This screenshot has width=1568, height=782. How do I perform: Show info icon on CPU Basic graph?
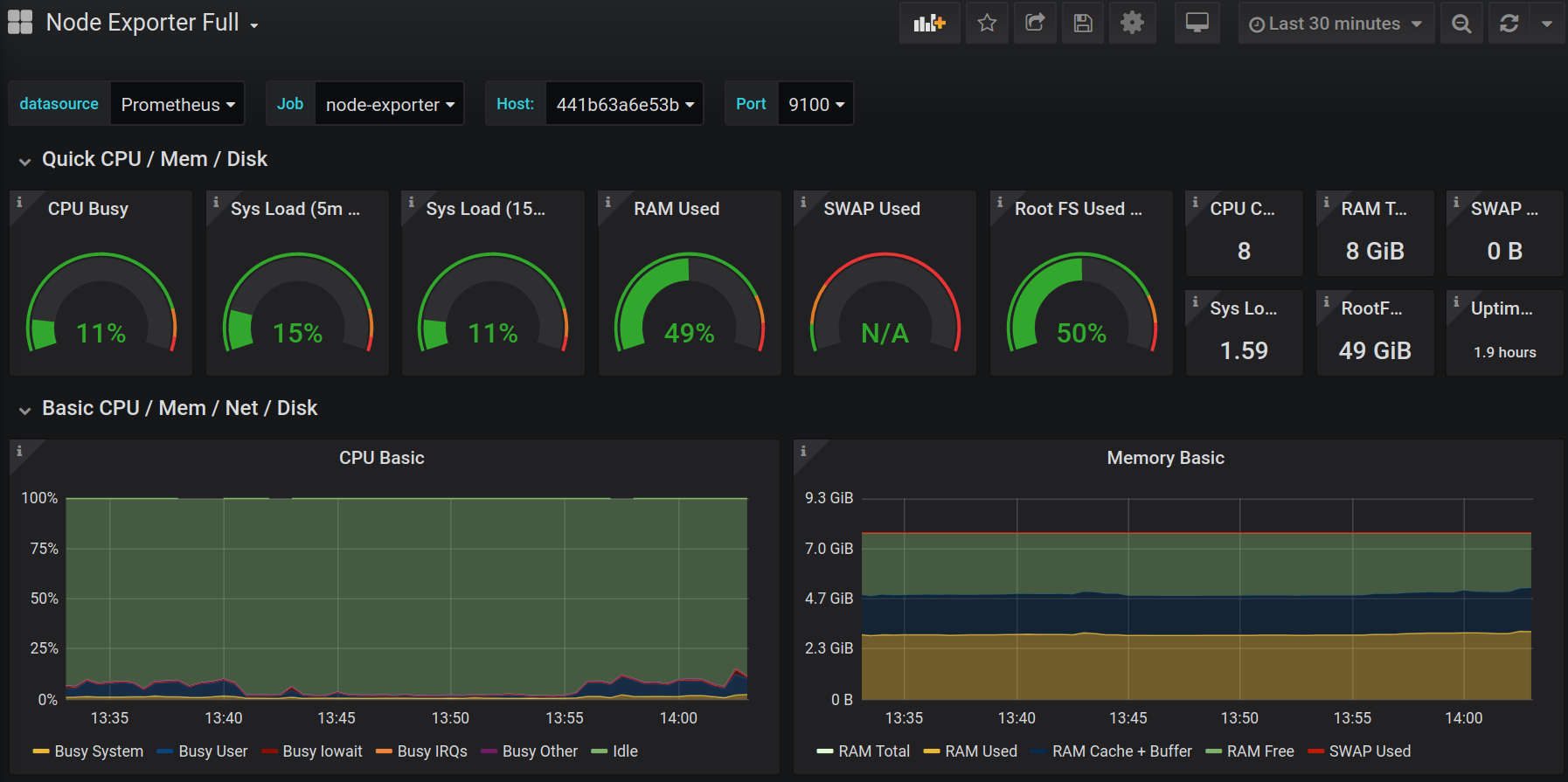tap(19, 451)
